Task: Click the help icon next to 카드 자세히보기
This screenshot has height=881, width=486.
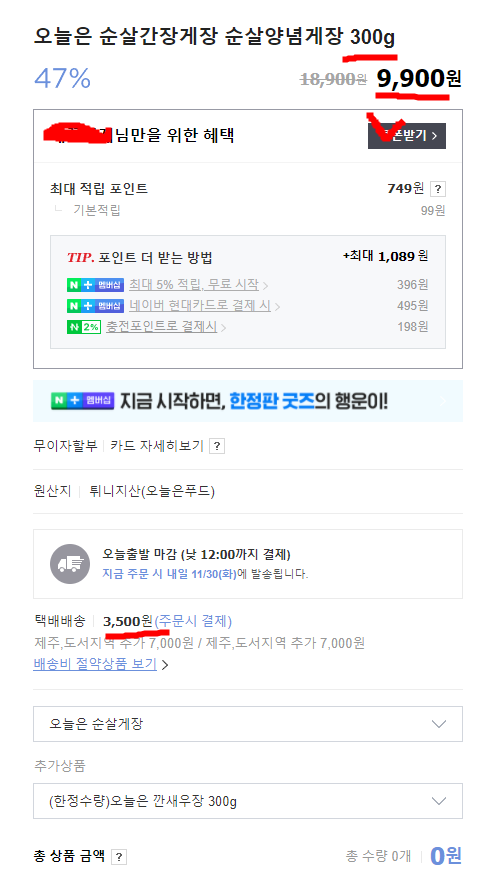Action: pos(217,446)
